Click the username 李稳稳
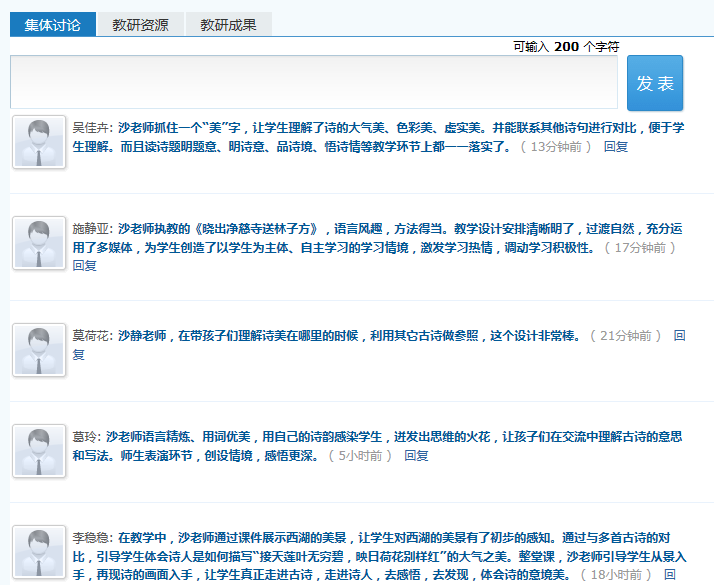Viewport: 714px width, 585px height. 91,537
